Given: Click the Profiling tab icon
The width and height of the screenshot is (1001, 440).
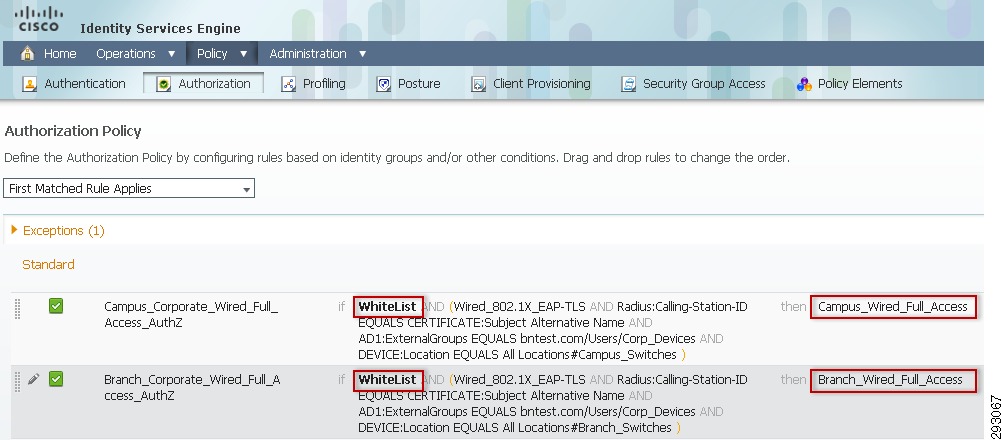Looking at the screenshot, I should (x=289, y=84).
